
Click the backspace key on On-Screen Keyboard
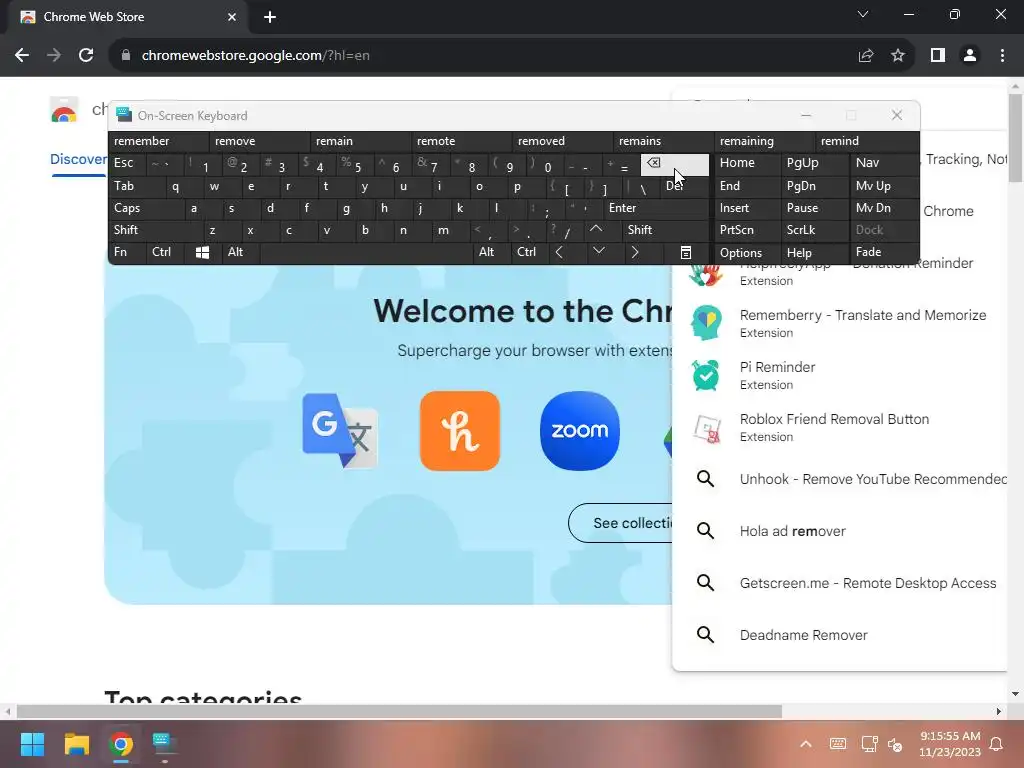click(x=674, y=165)
